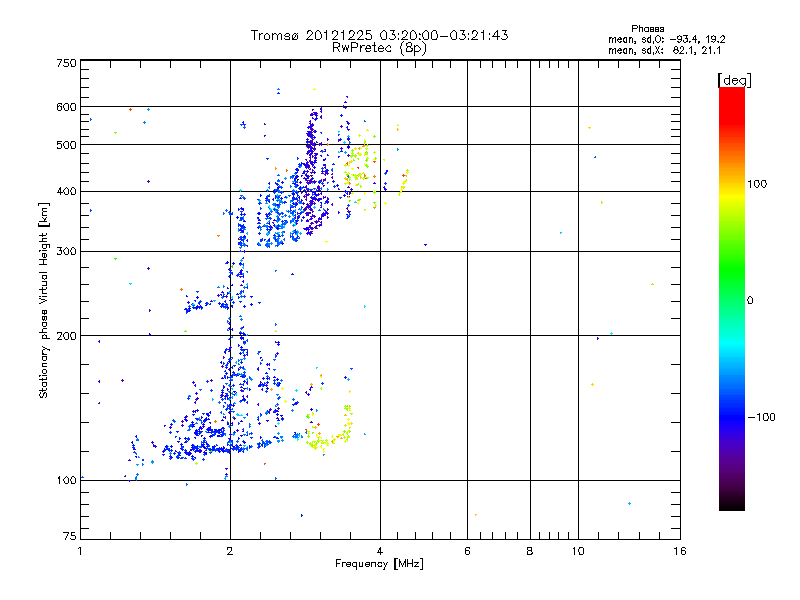
Task: Click x-axis tick label '4'
Action: pos(380,551)
